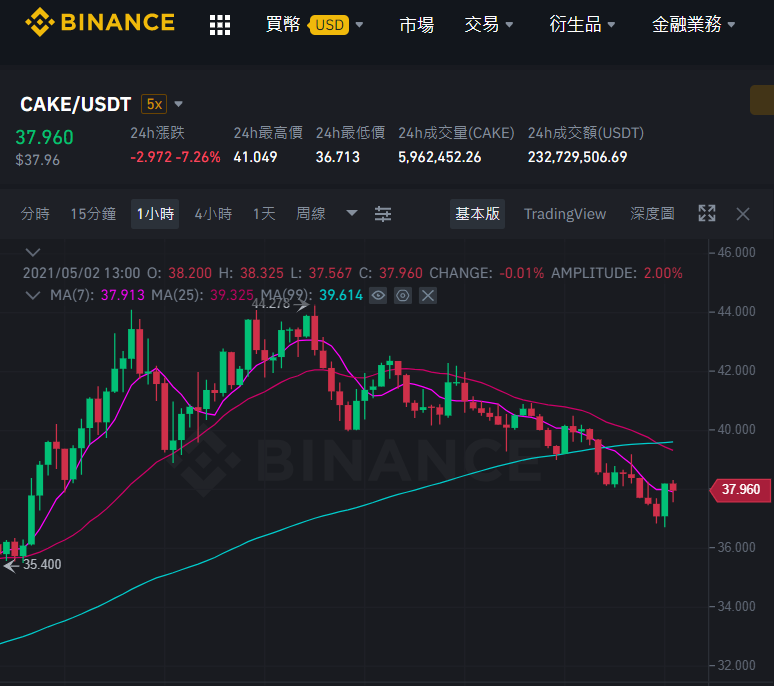Click the 5x margin leverage badge
This screenshot has height=686, width=774.
coord(154,104)
